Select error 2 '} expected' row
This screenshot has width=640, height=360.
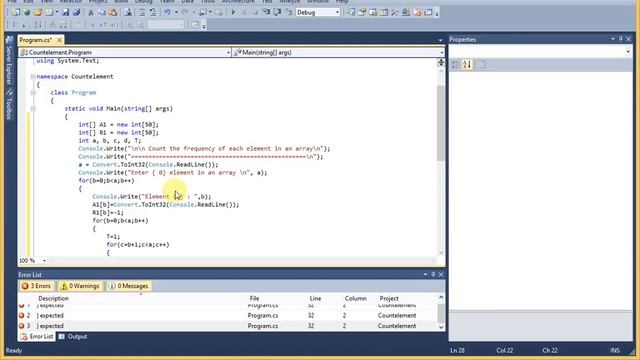[x=227, y=316]
